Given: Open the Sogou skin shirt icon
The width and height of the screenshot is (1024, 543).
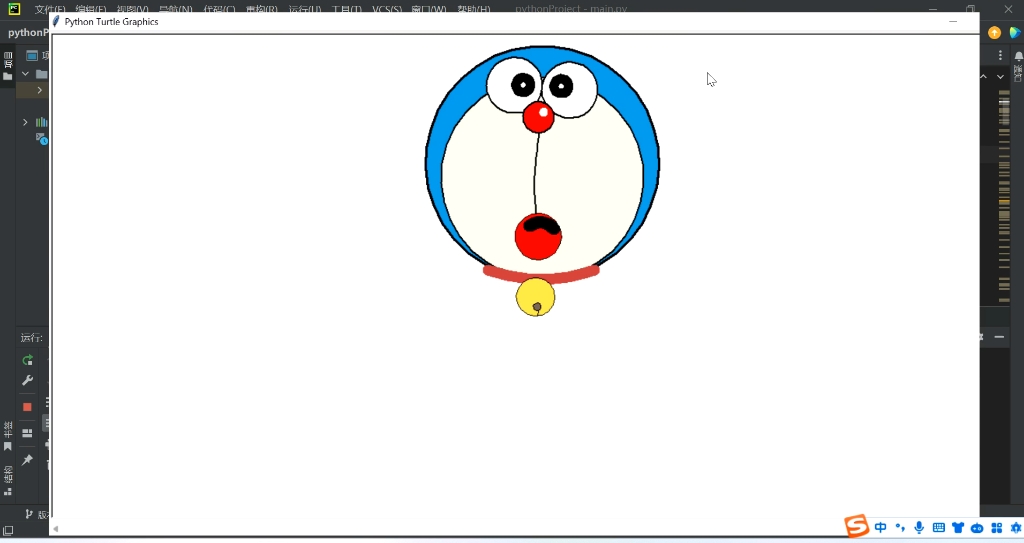Looking at the screenshot, I should [958, 527].
